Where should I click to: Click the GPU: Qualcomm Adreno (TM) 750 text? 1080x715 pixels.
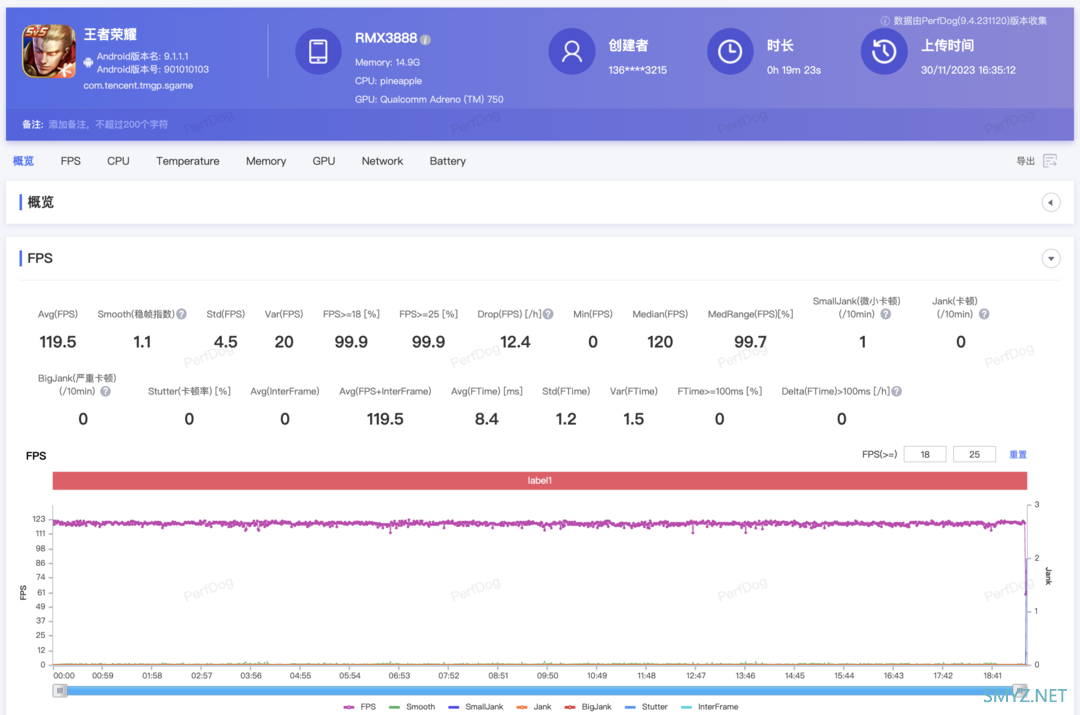tap(428, 99)
